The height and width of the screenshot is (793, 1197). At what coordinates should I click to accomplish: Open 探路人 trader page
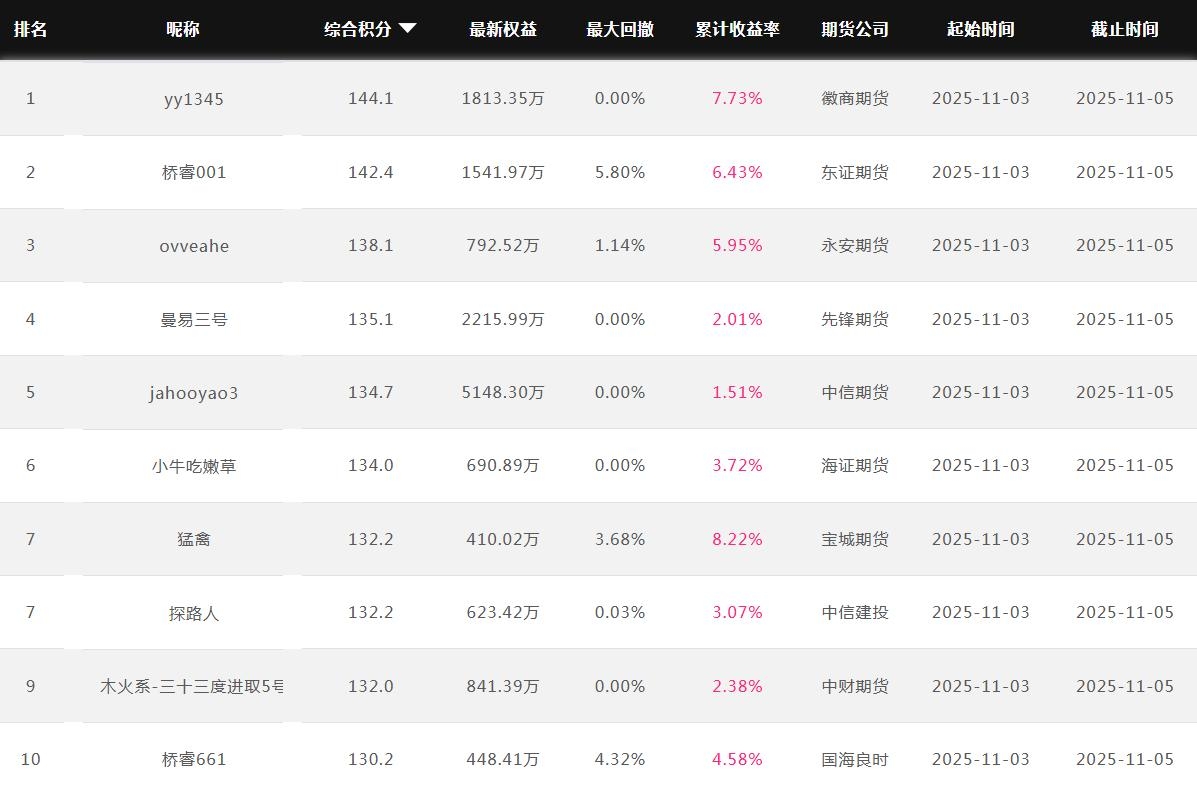[194, 613]
